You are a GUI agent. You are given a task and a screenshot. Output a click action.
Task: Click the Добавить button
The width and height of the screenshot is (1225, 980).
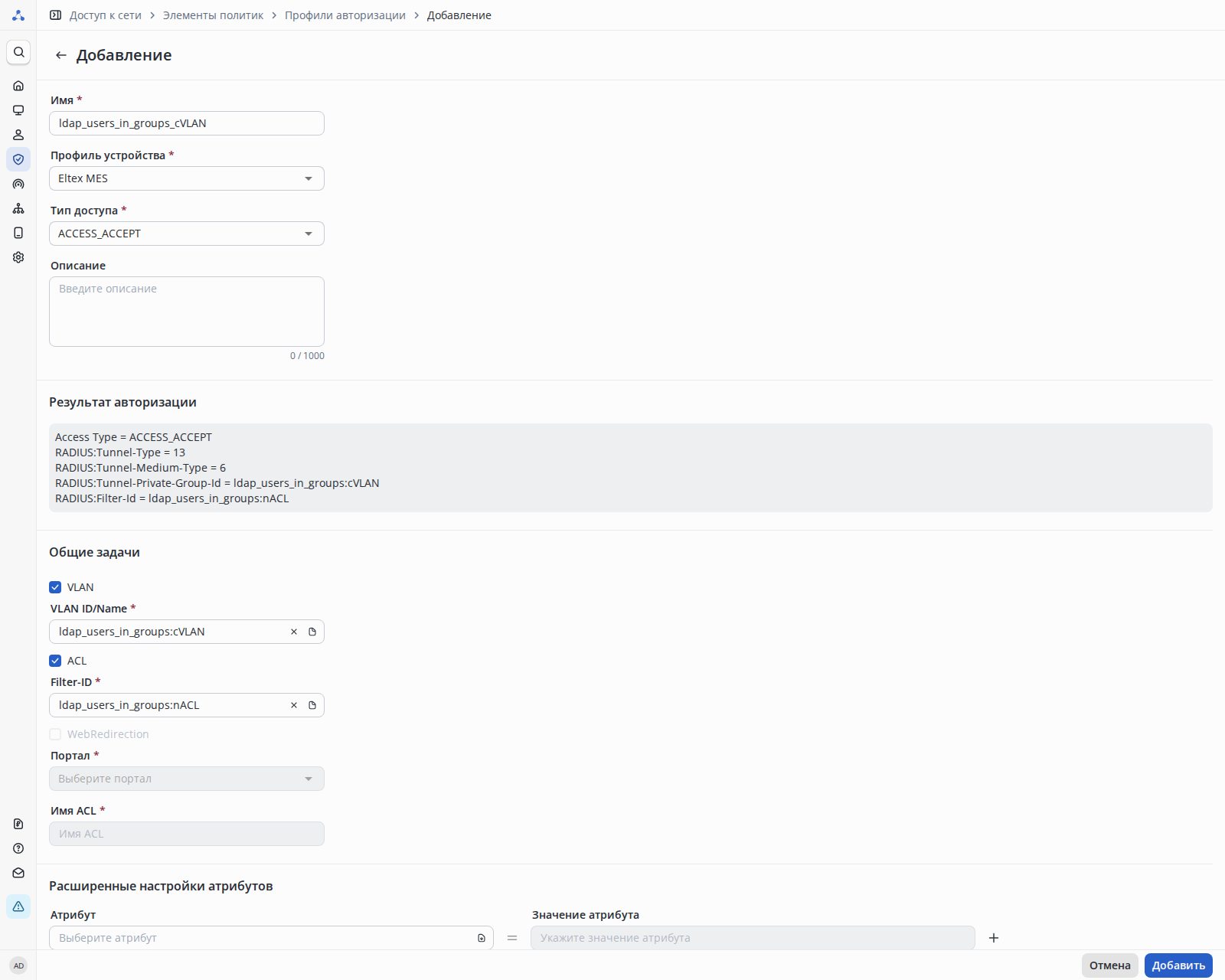(x=1178, y=965)
